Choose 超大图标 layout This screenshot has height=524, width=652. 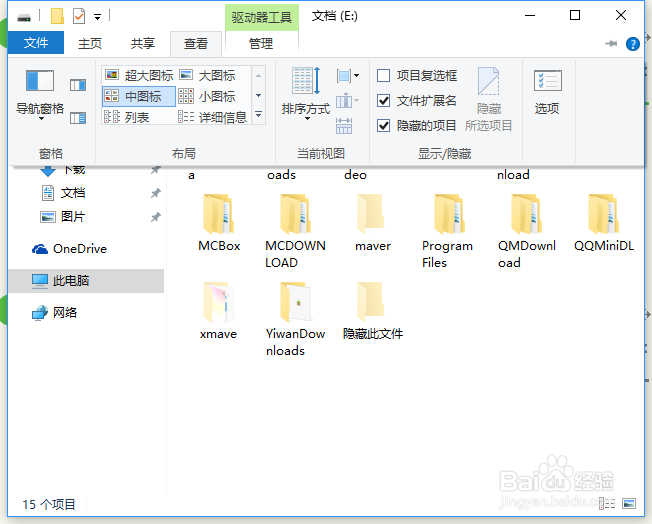click(139, 75)
